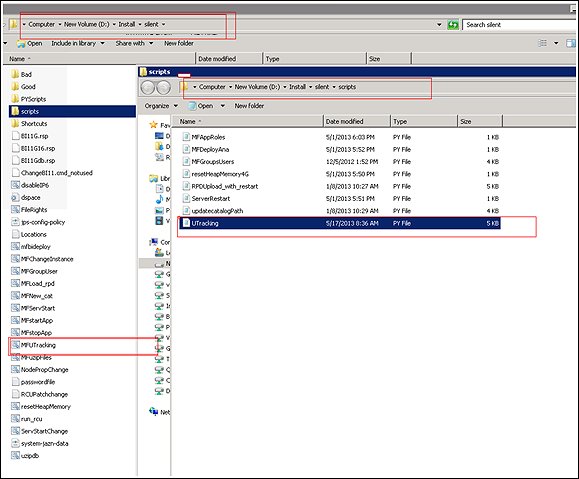The height and width of the screenshot is (479, 579).
Task: Click the green refresh icon beside search
Action: click(x=453, y=25)
